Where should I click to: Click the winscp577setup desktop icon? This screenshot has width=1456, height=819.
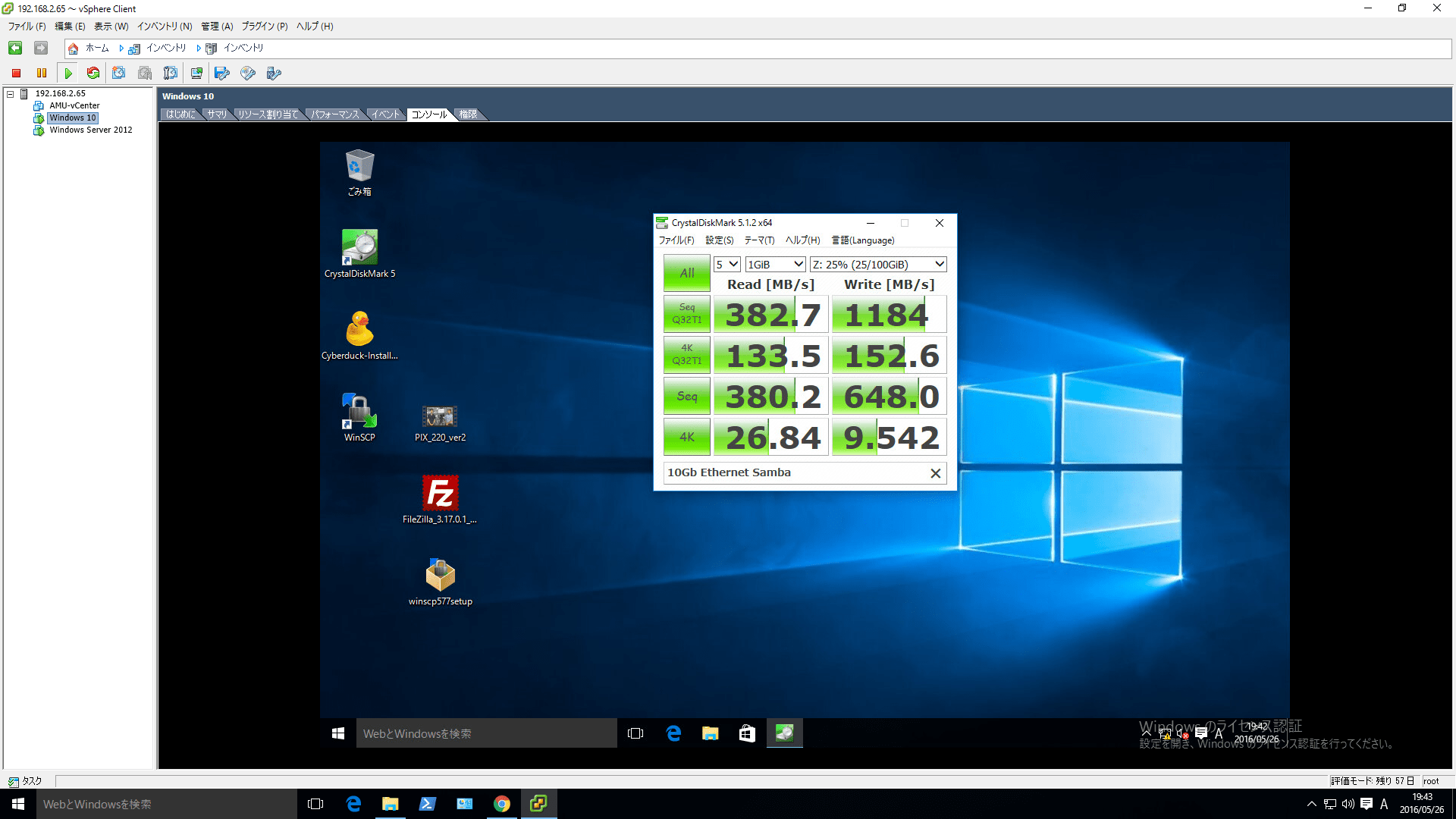pos(440,582)
